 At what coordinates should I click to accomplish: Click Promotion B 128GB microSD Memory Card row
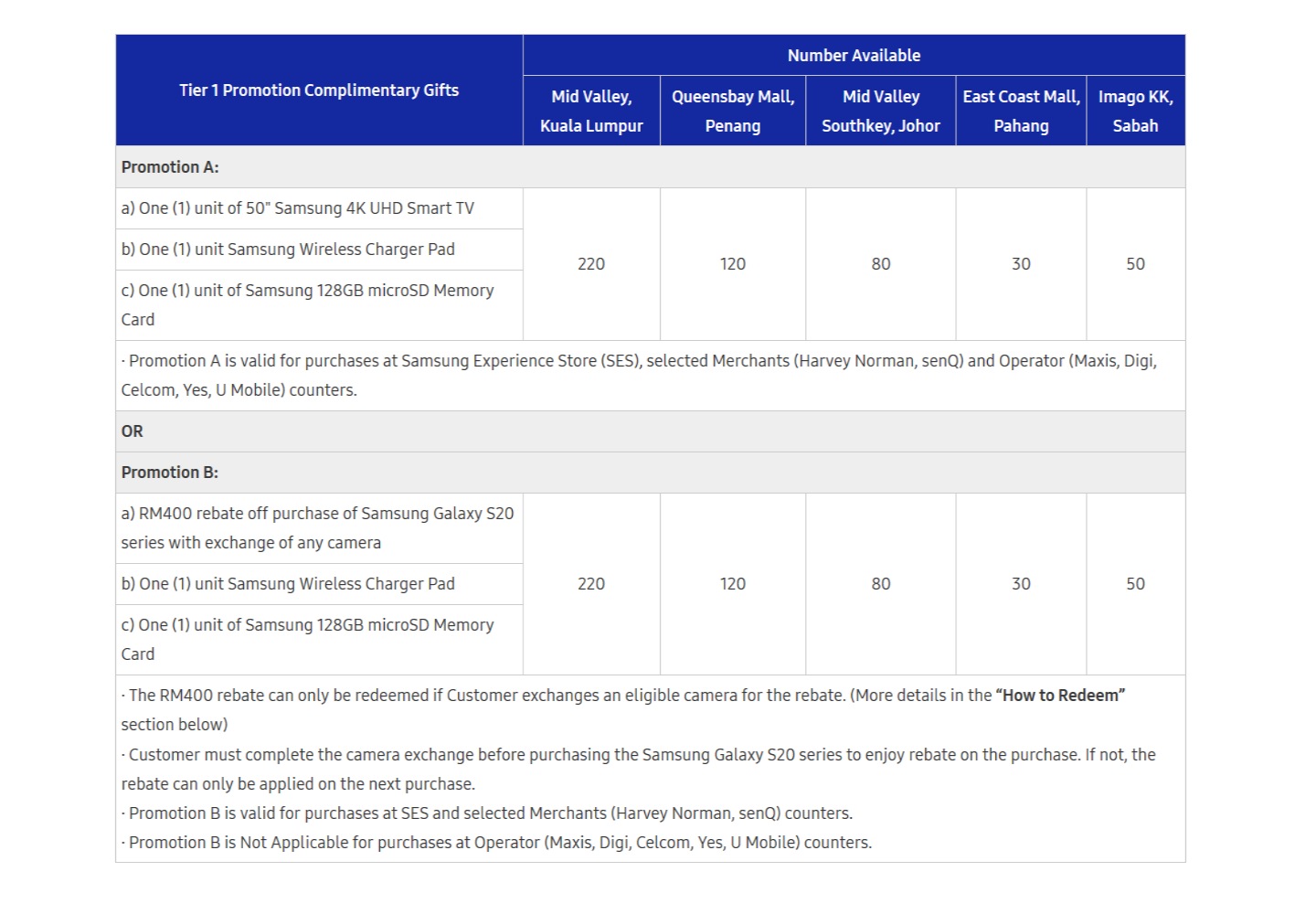coord(319,640)
